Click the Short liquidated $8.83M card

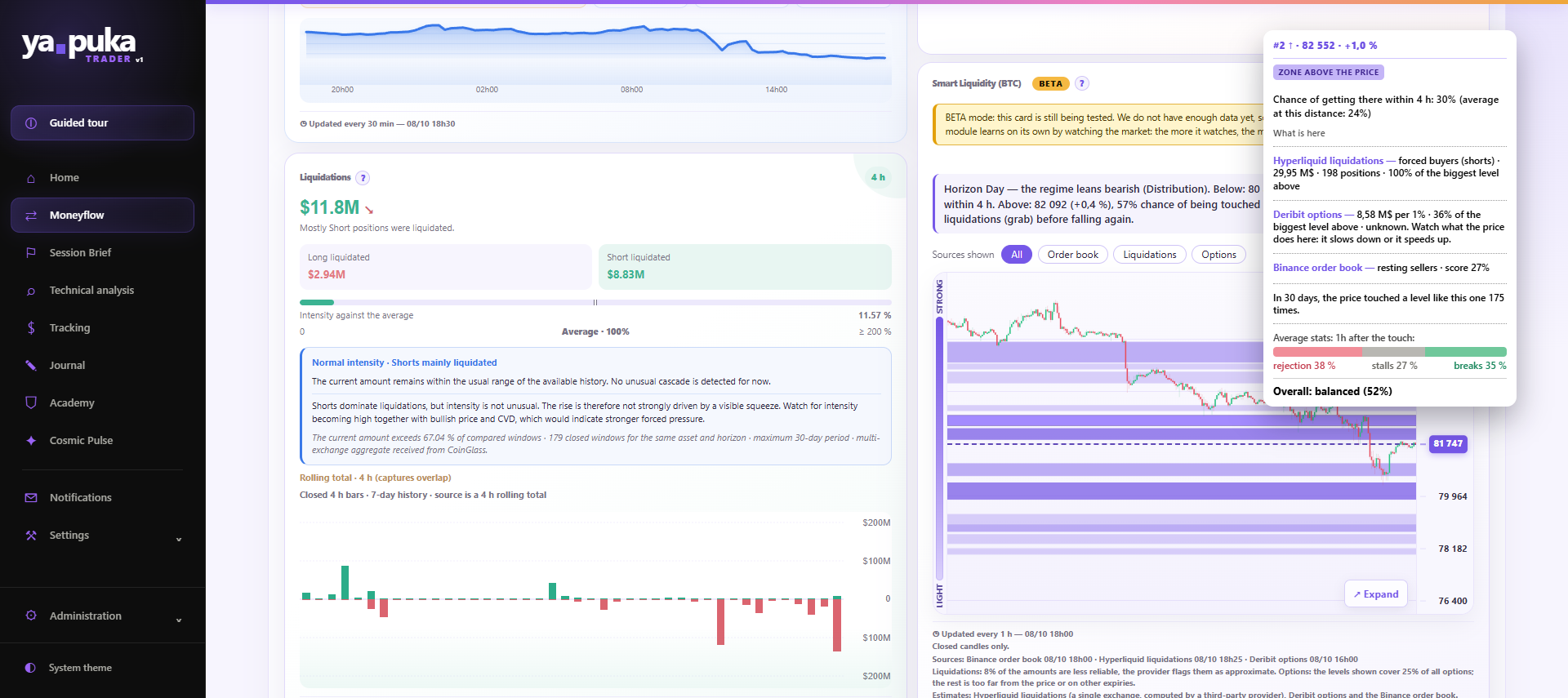click(745, 267)
